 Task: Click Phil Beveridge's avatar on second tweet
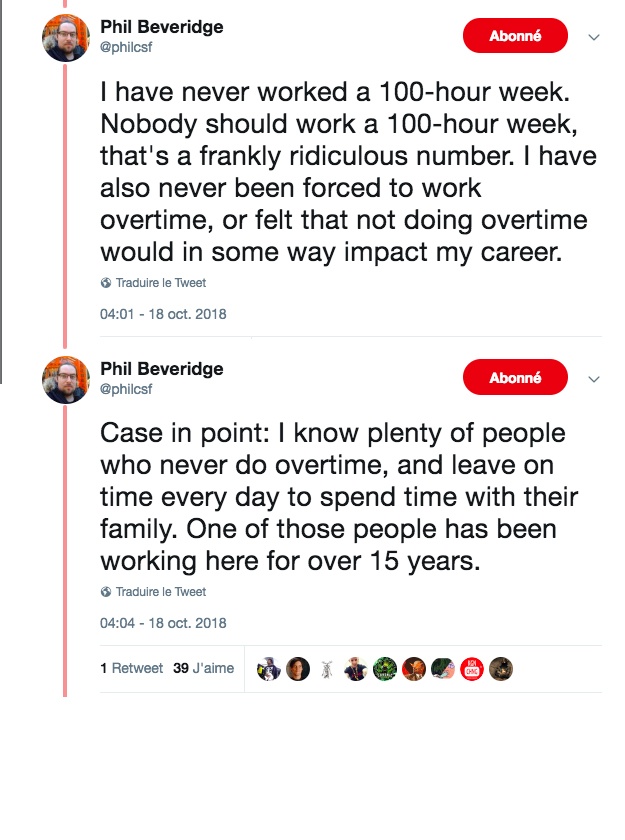point(67,380)
